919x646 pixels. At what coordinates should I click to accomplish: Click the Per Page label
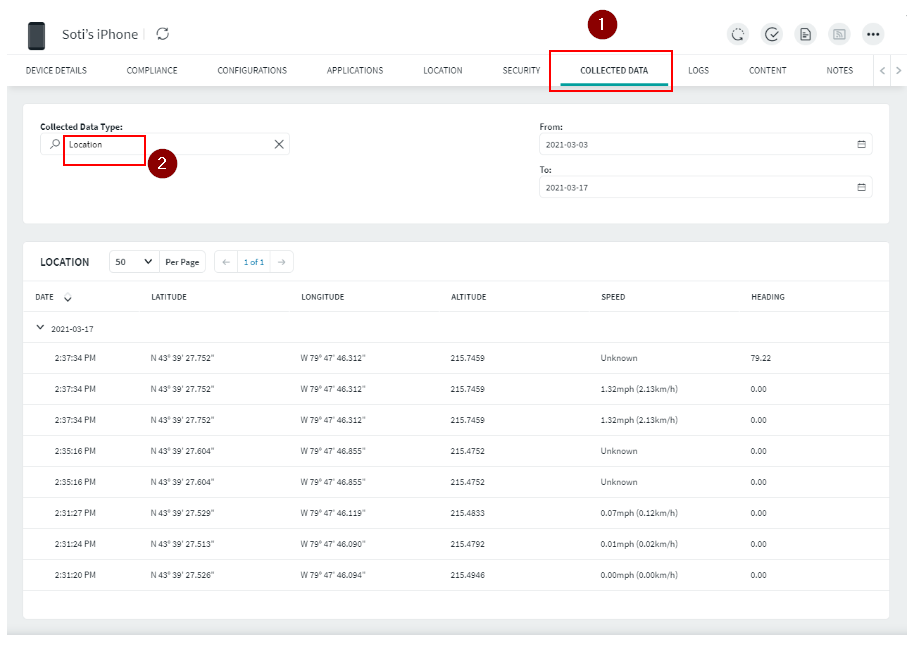tap(182, 262)
